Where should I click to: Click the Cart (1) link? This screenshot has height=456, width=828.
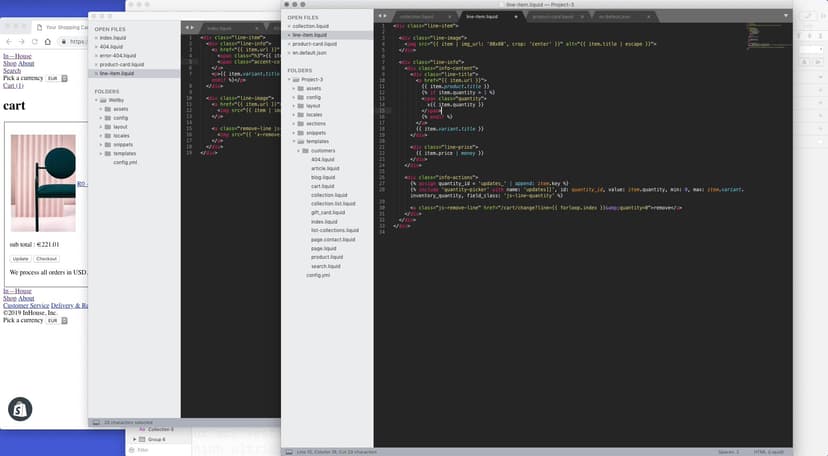13,86
